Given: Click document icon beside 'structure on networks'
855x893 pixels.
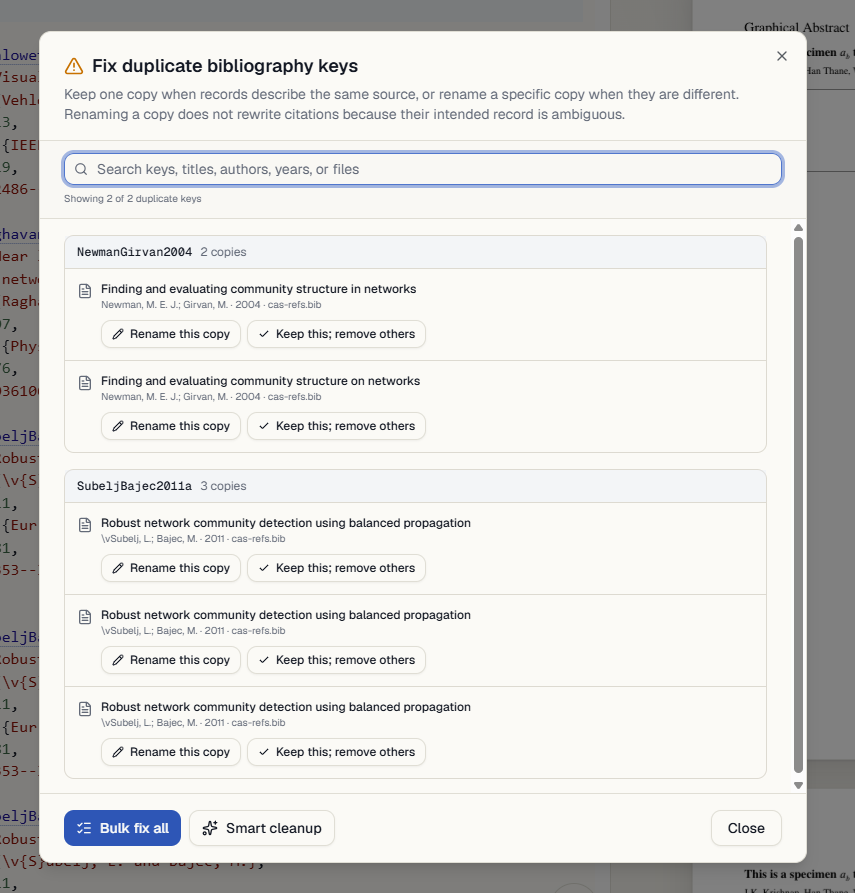Looking at the screenshot, I should click(x=85, y=383).
